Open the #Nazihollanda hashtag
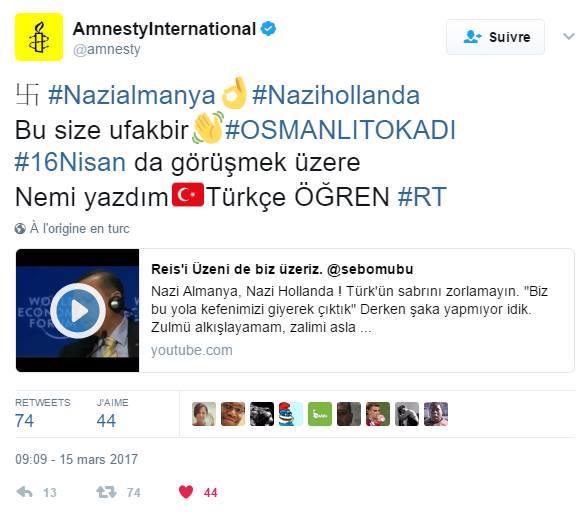Image resolution: width=580 pixels, height=515 pixels. 336,95
